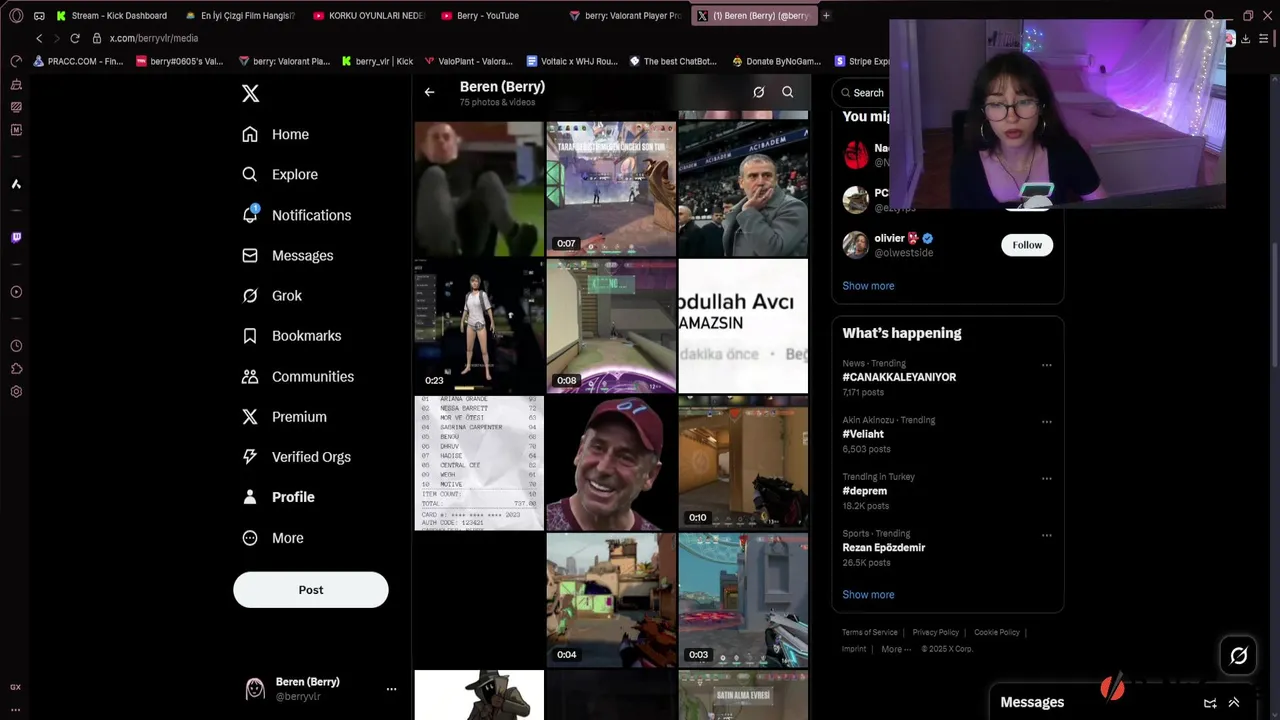Screen dimensions: 1280x720
Task: Open the Rezan Epözdemir trend
Action: tap(884, 547)
